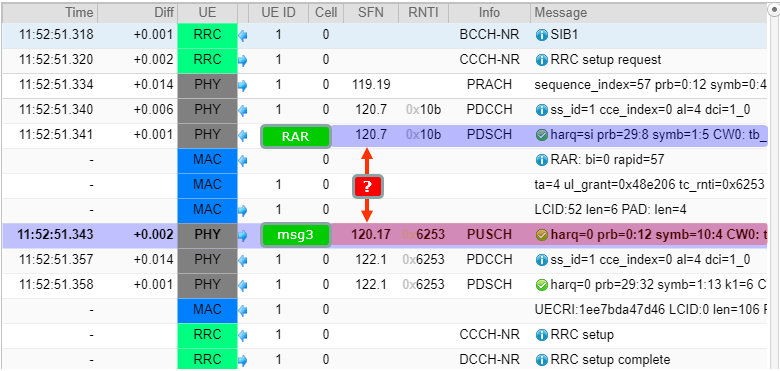Click the info icon beside SIB1 message

pyautogui.click(x=541, y=35)
